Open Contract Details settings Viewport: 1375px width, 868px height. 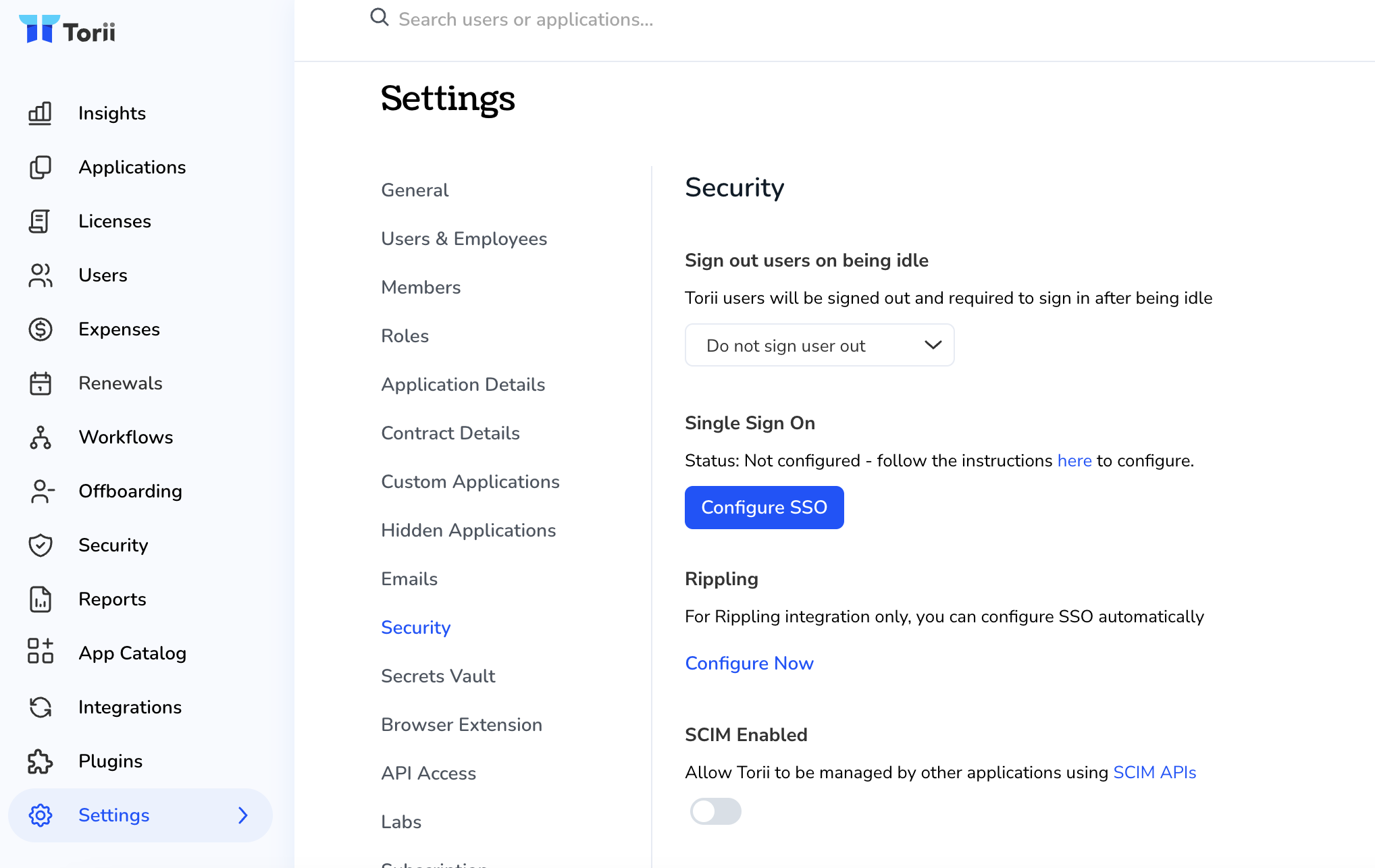tap(450, 433)
